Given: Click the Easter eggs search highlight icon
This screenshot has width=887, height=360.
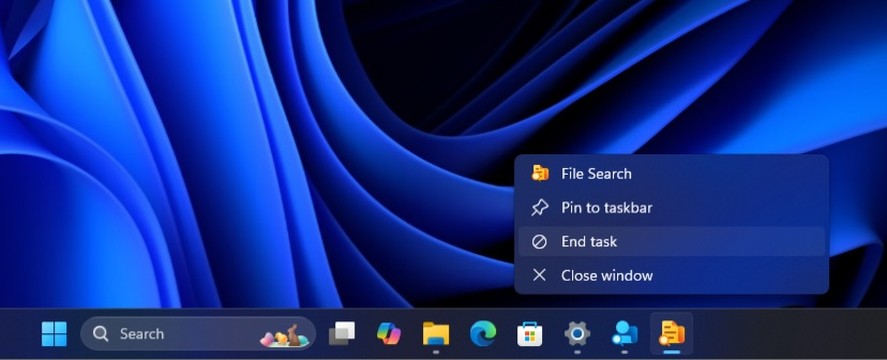Looking at the screenshot, I should 285,336.
